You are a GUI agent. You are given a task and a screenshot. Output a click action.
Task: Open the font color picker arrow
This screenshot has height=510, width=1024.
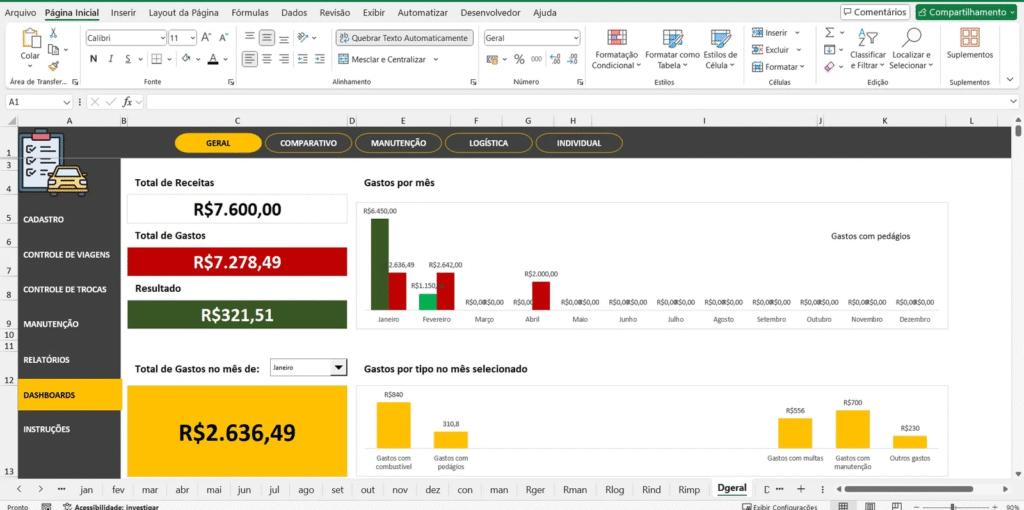click(227, 59)
